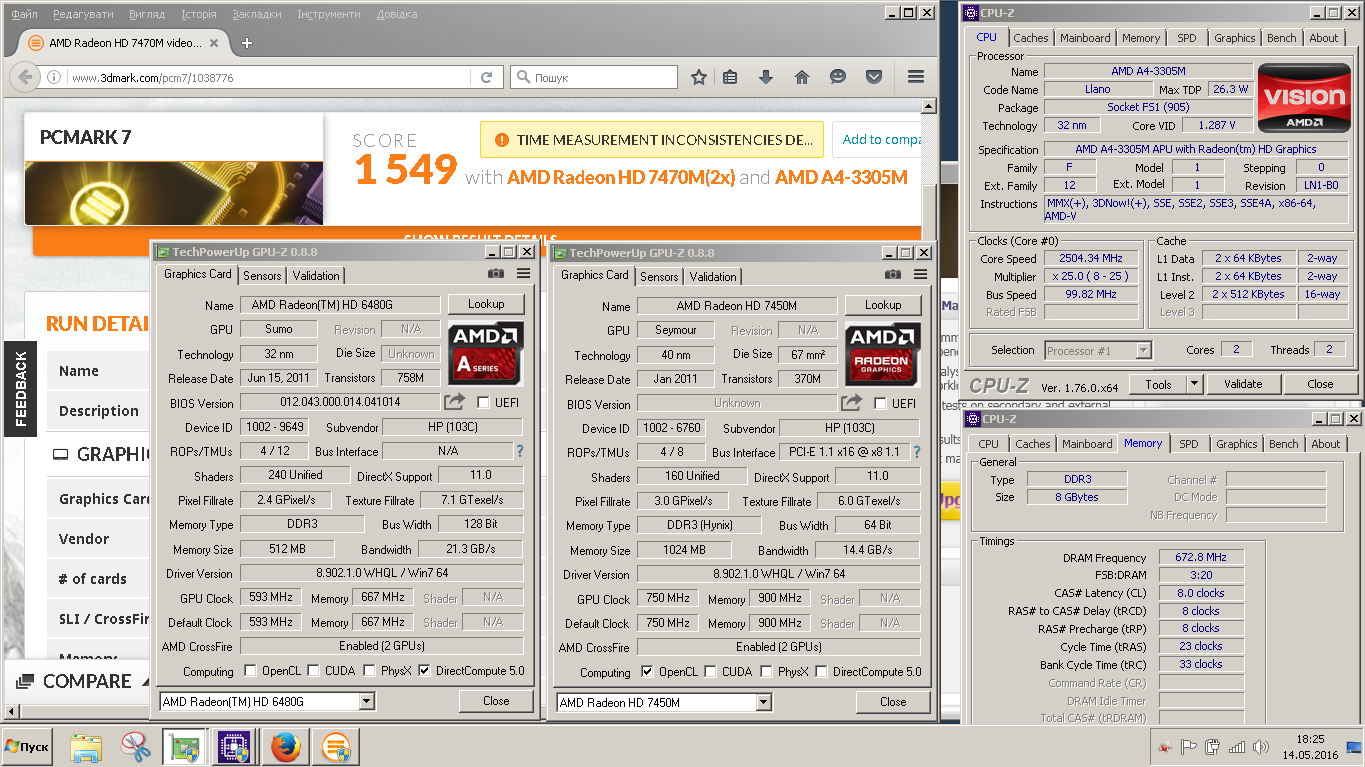1365x767 pixels.
Task: Click time measurement inconsistencies warning banner
Action: [x=651, y=140]
